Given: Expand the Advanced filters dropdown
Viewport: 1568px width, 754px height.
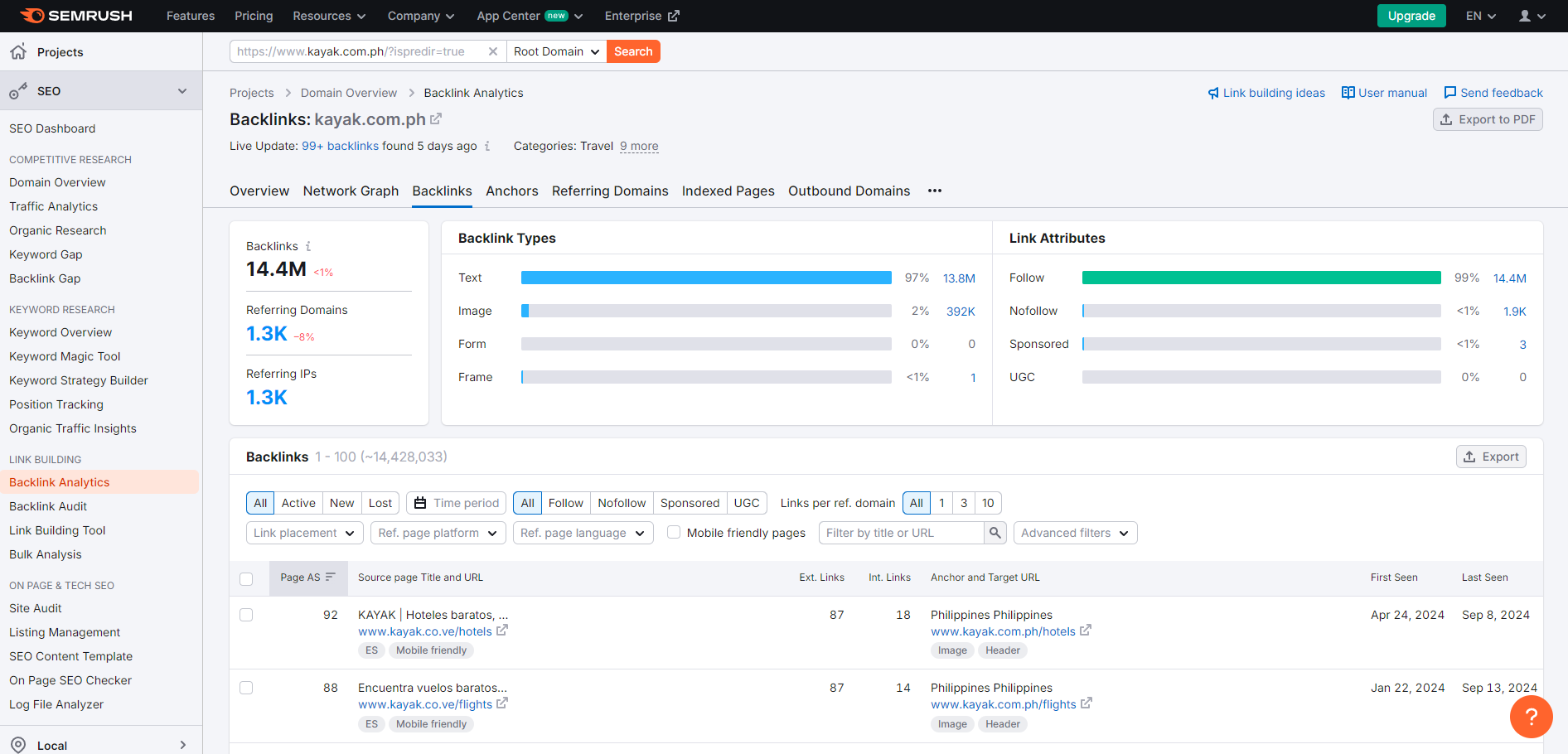Looking at the screenshot, I should (x=1075, y=533).
